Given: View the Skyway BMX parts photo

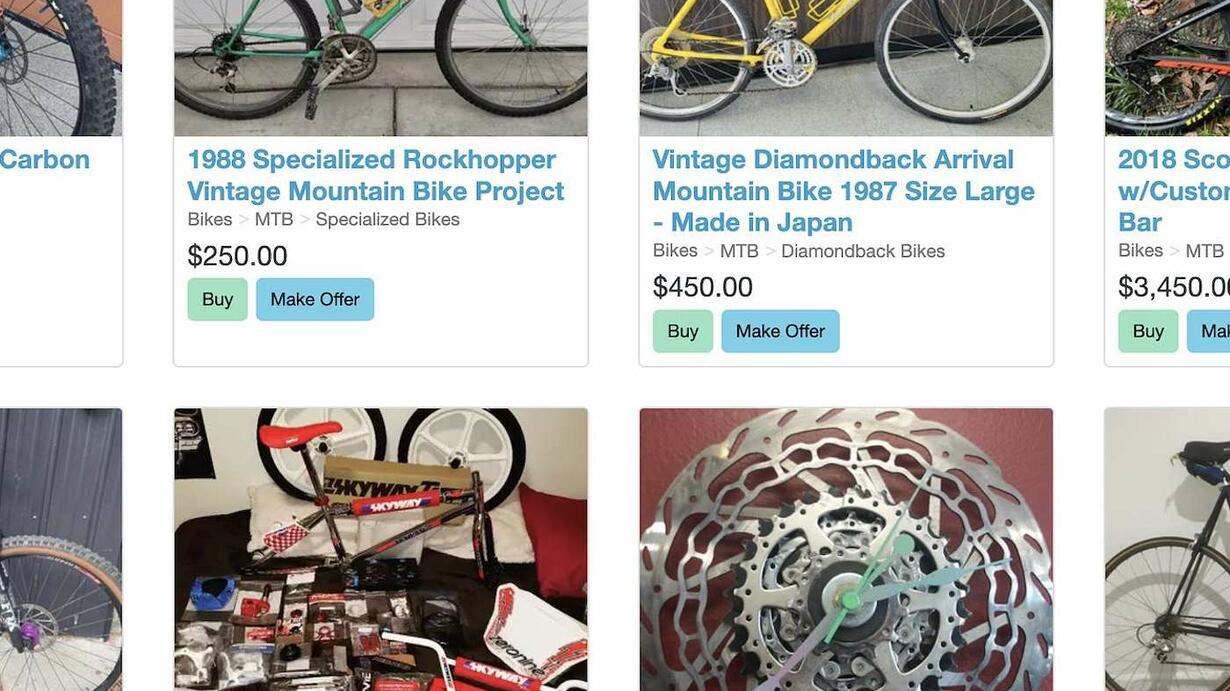Looking at the screenshot, I should (x=381, y=549).
